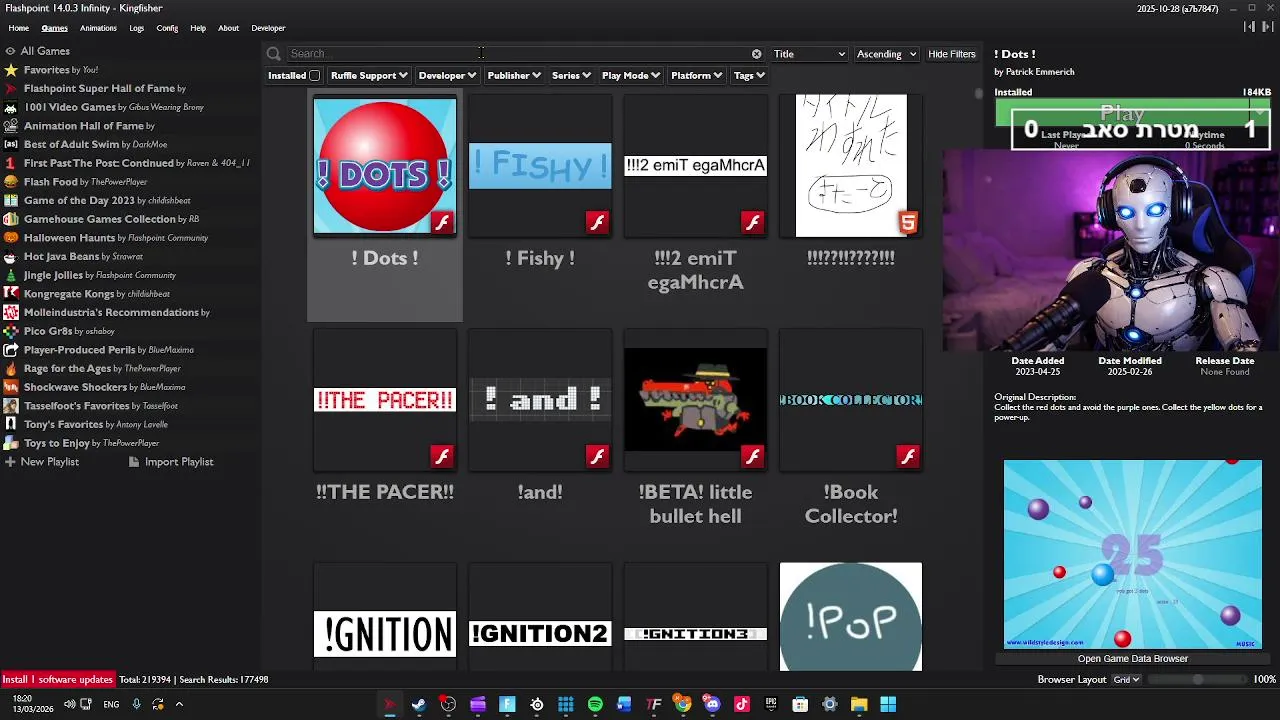Expand the Publisher filter dropdown
Viewport: 1280px width, 720px height.
[x=514, y=76]
